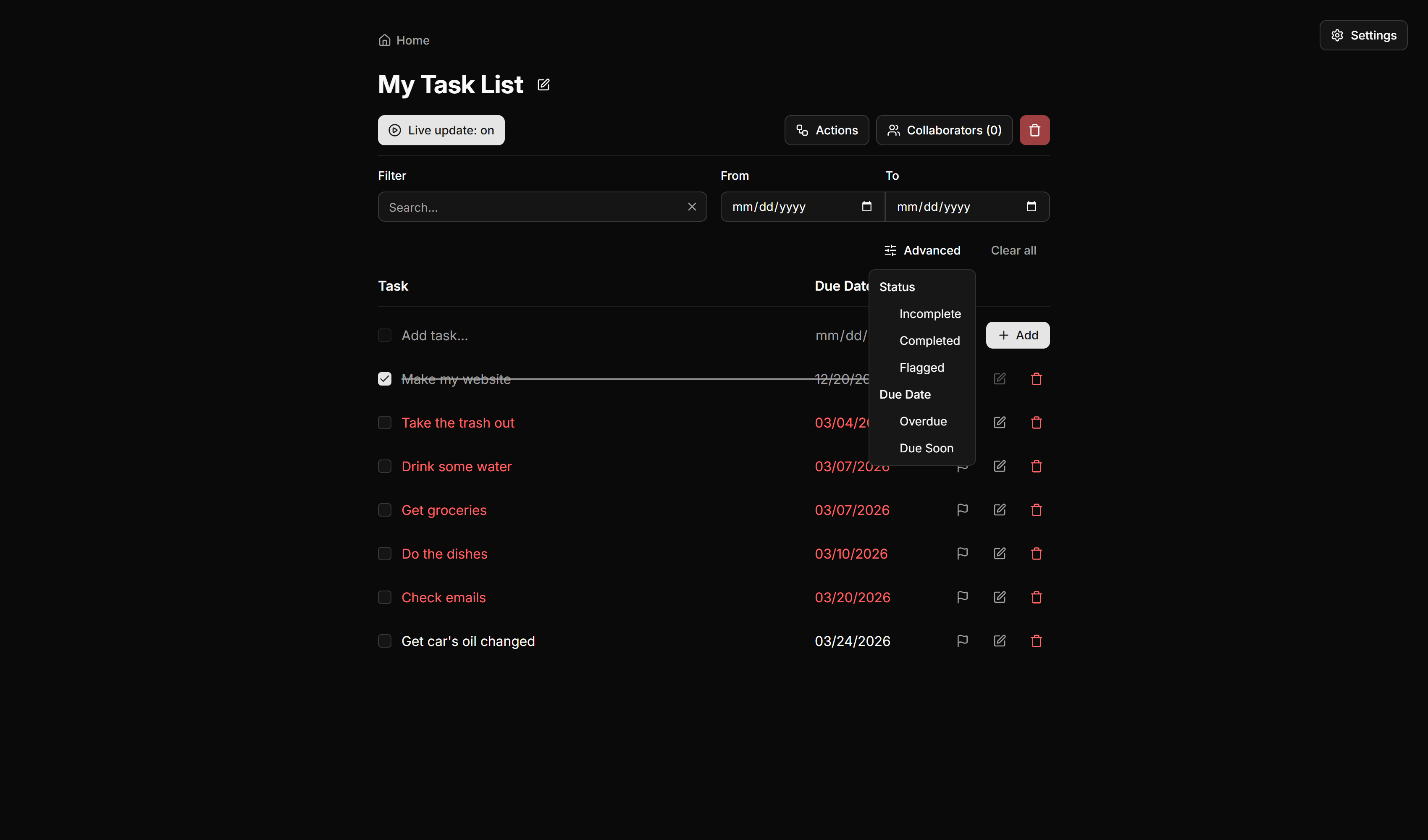Check the checkbox in the Add task row
This screenshot has height=840, width=1428.
(385, 335)
